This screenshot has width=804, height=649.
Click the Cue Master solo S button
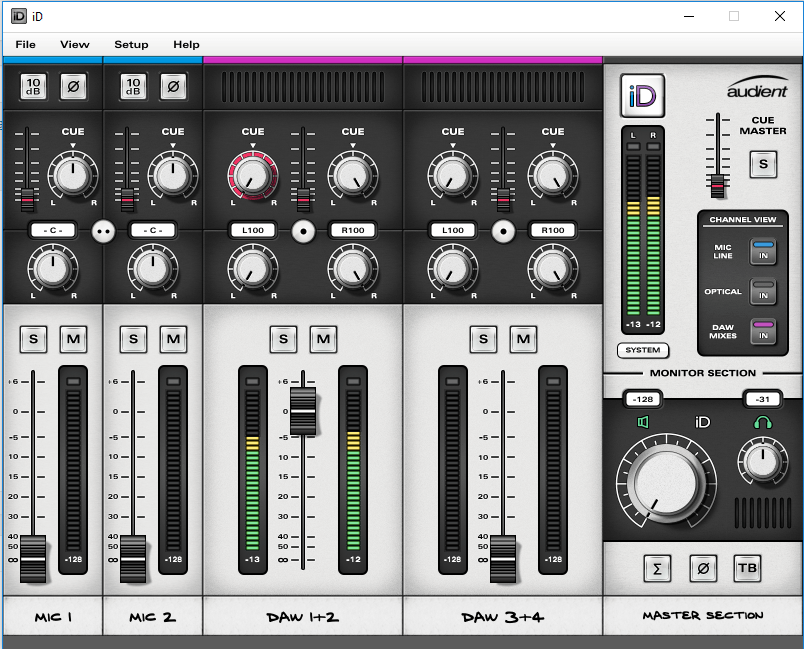click(x=764, y=164)
